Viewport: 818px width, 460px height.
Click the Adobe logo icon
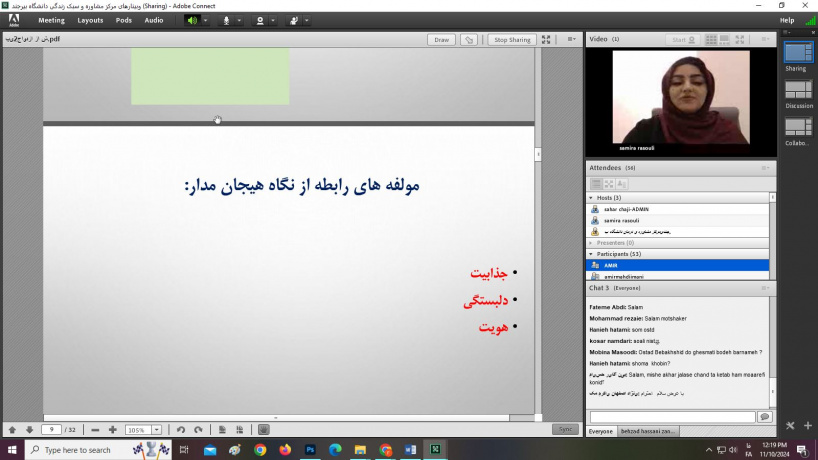click(14, 20)
